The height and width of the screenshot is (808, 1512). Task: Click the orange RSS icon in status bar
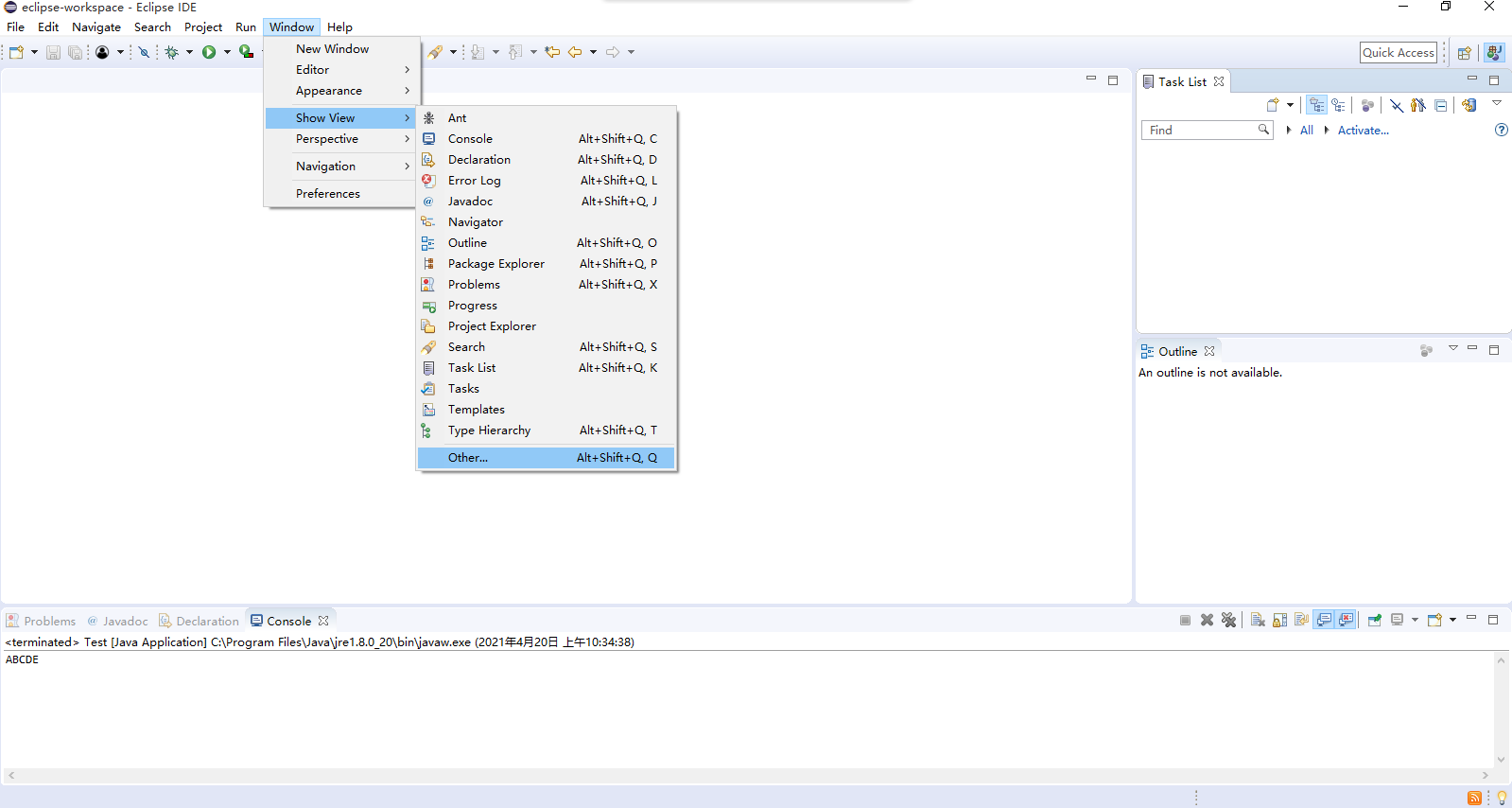tap(1474, 798)
